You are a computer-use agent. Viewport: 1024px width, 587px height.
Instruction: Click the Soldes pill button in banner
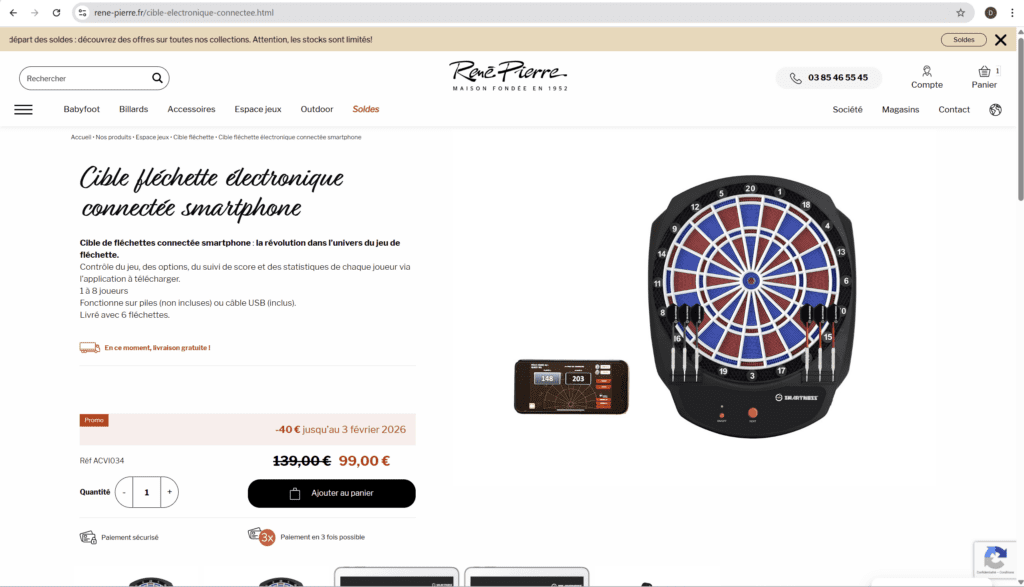click(964, 40)
